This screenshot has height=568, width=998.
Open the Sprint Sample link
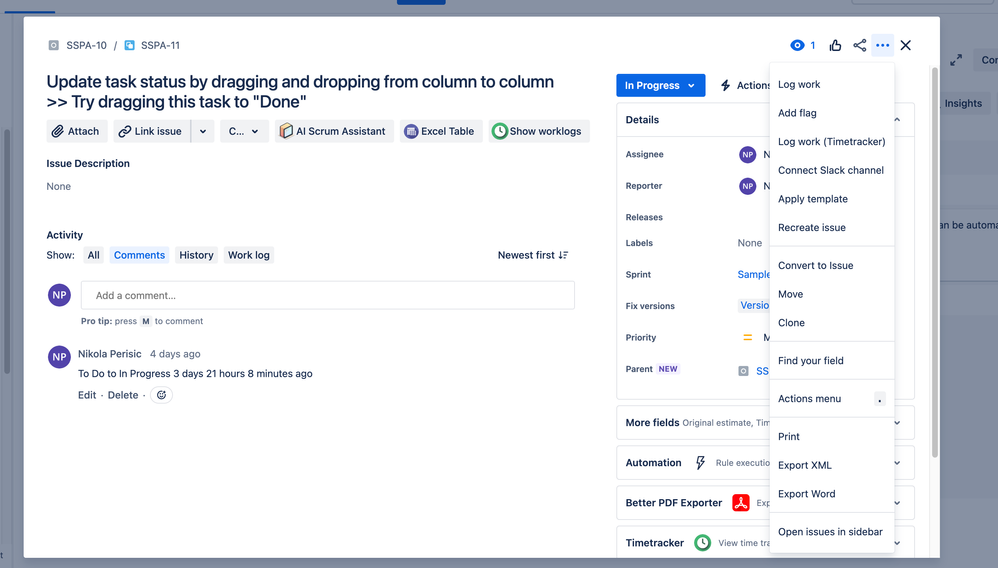coord(754,274)
